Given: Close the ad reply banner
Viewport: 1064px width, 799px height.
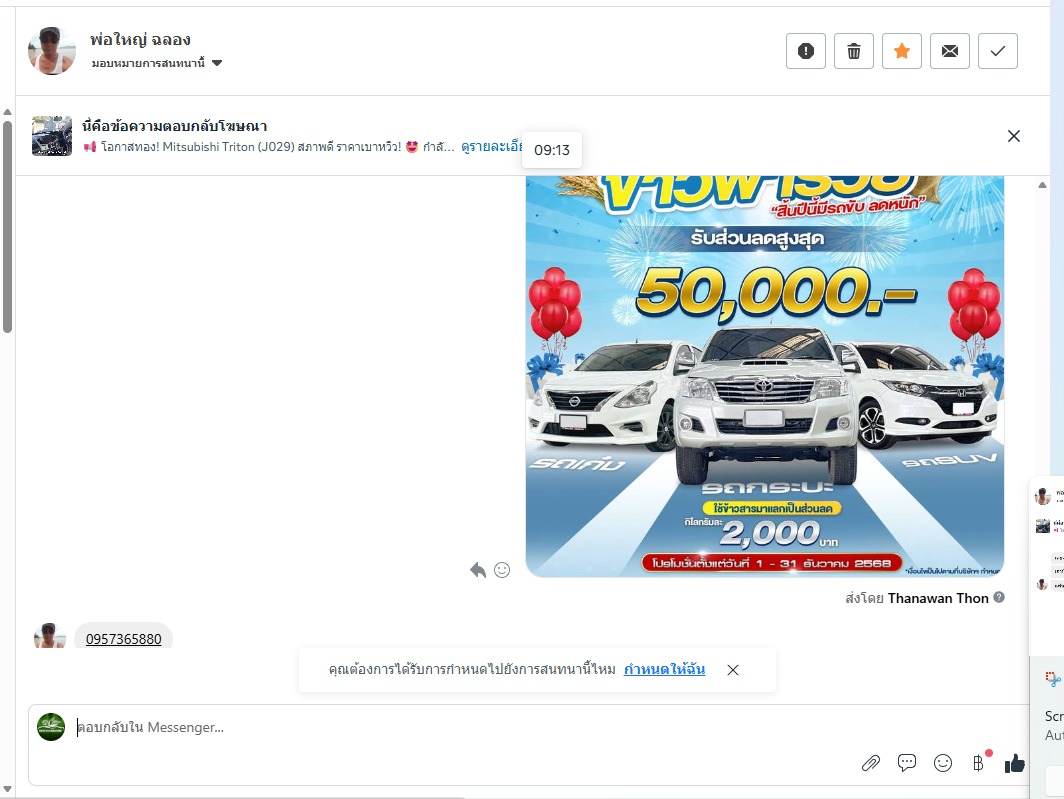Looking at the screenshot, I should click(x=1014, y=136).
